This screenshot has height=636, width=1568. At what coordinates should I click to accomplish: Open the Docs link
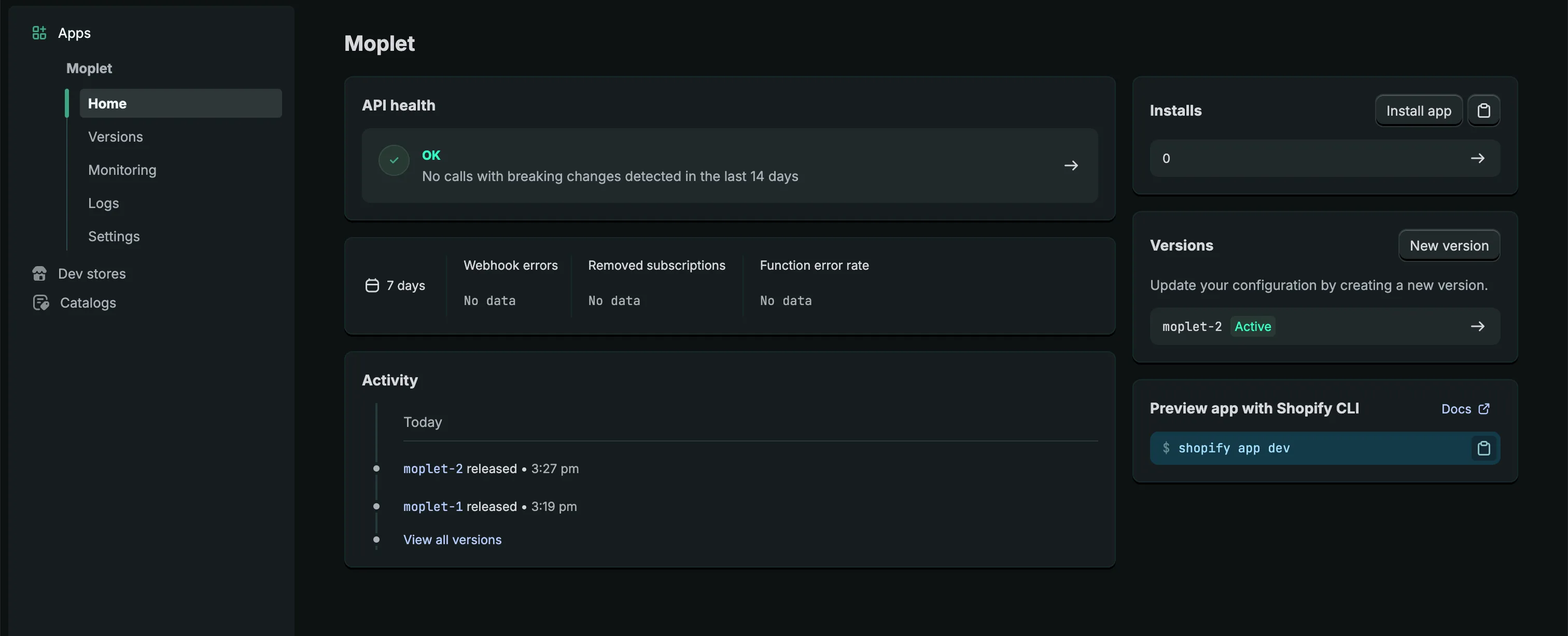pos(1456,409)
